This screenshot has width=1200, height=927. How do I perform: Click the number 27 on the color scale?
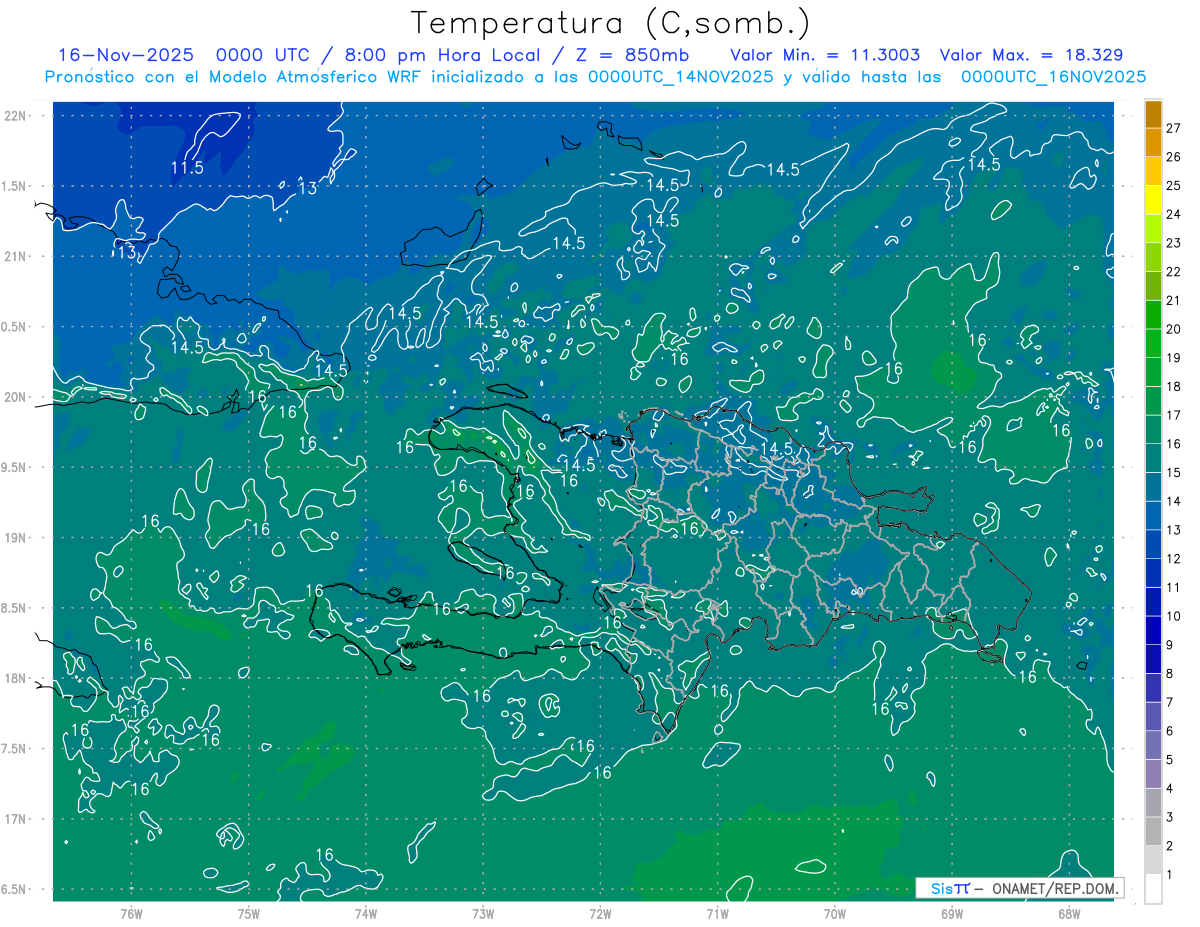pos(1174,127)
